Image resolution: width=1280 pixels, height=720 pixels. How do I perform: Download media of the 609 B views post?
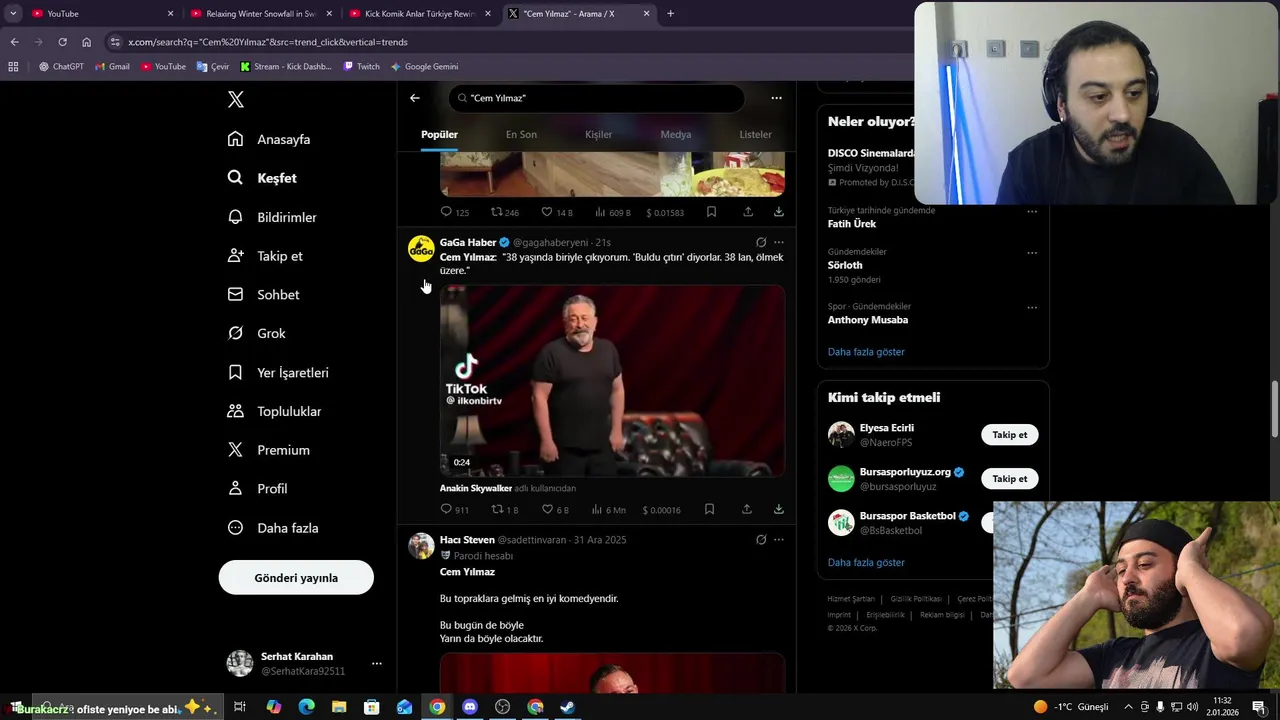[779, 212]
